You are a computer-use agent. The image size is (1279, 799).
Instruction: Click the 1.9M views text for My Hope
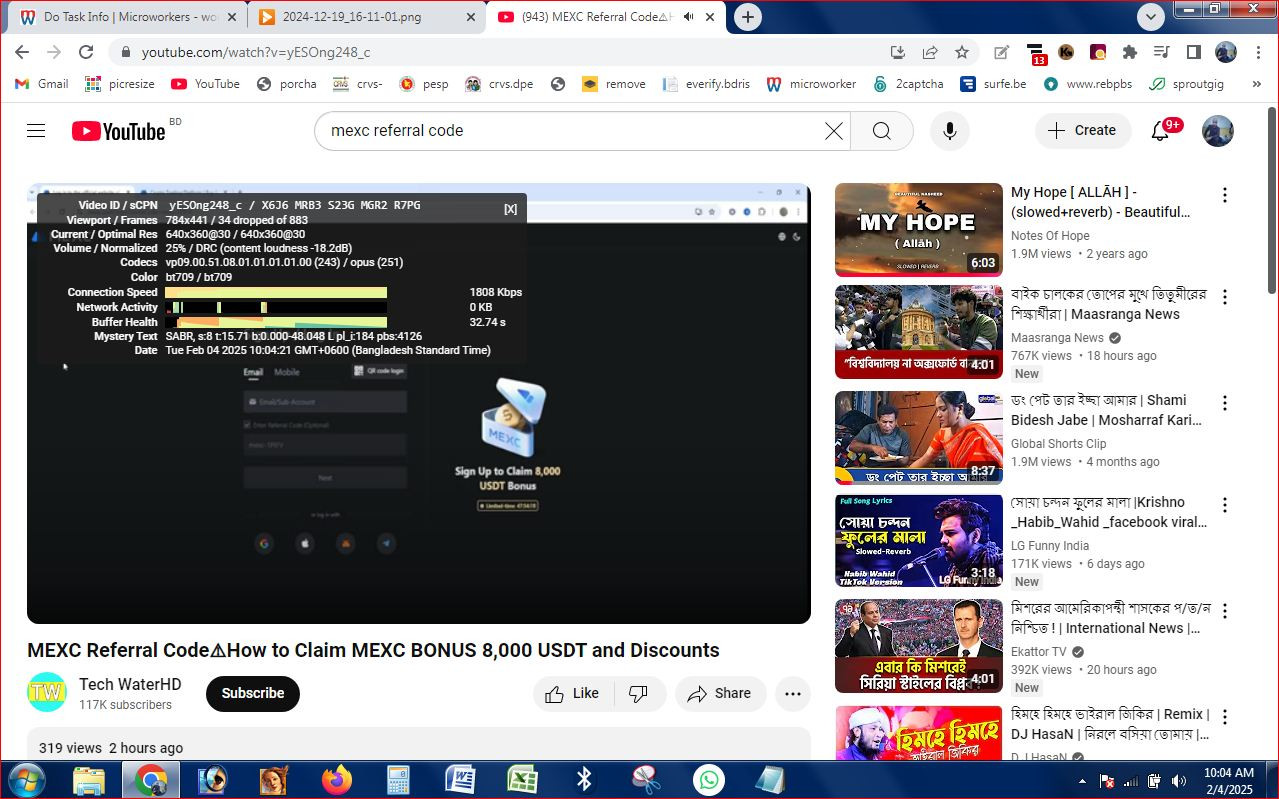click(1041, 254)
